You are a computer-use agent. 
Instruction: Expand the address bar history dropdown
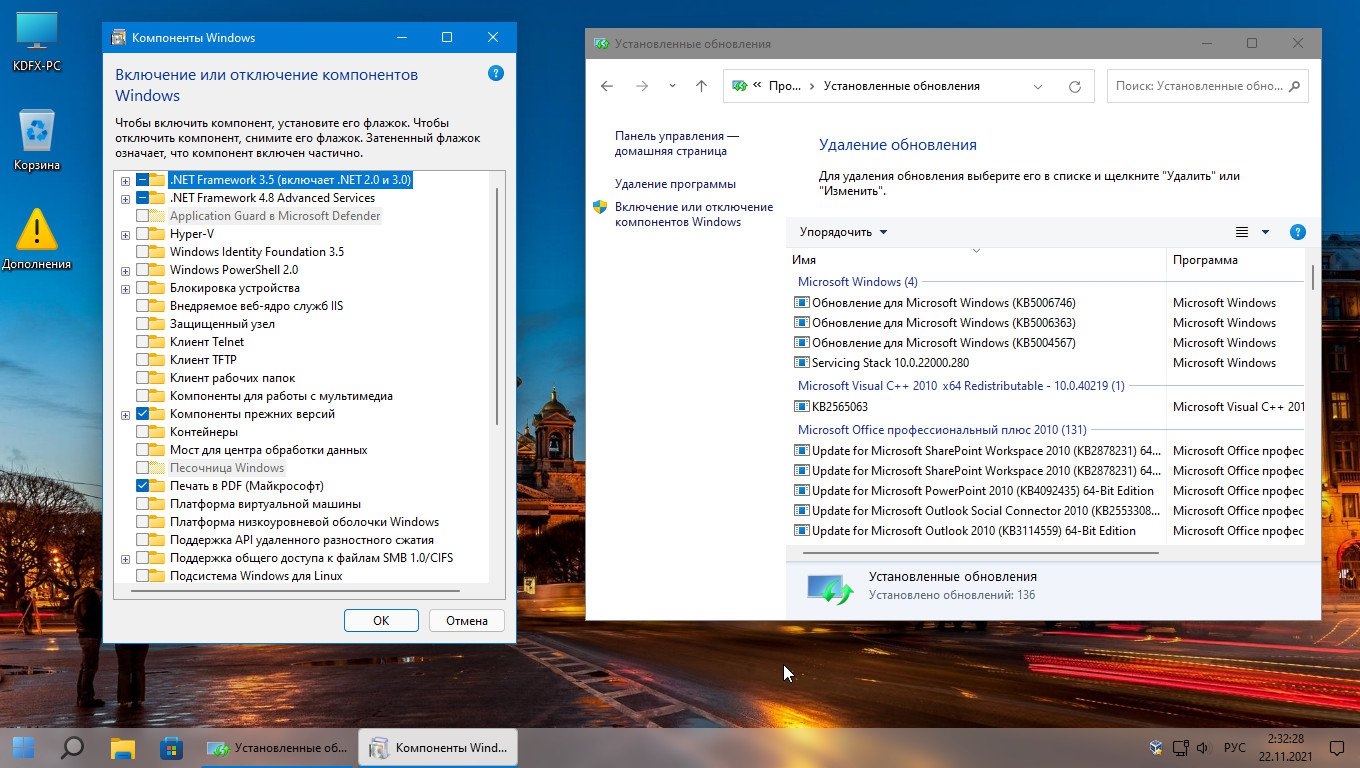1038,86
